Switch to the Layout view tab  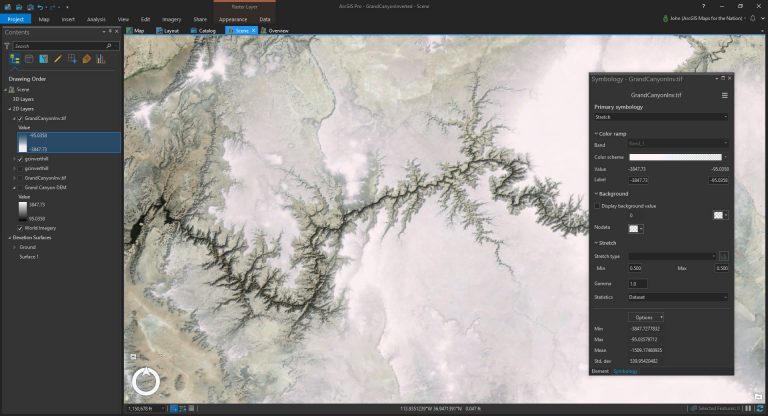click(168, 30)
